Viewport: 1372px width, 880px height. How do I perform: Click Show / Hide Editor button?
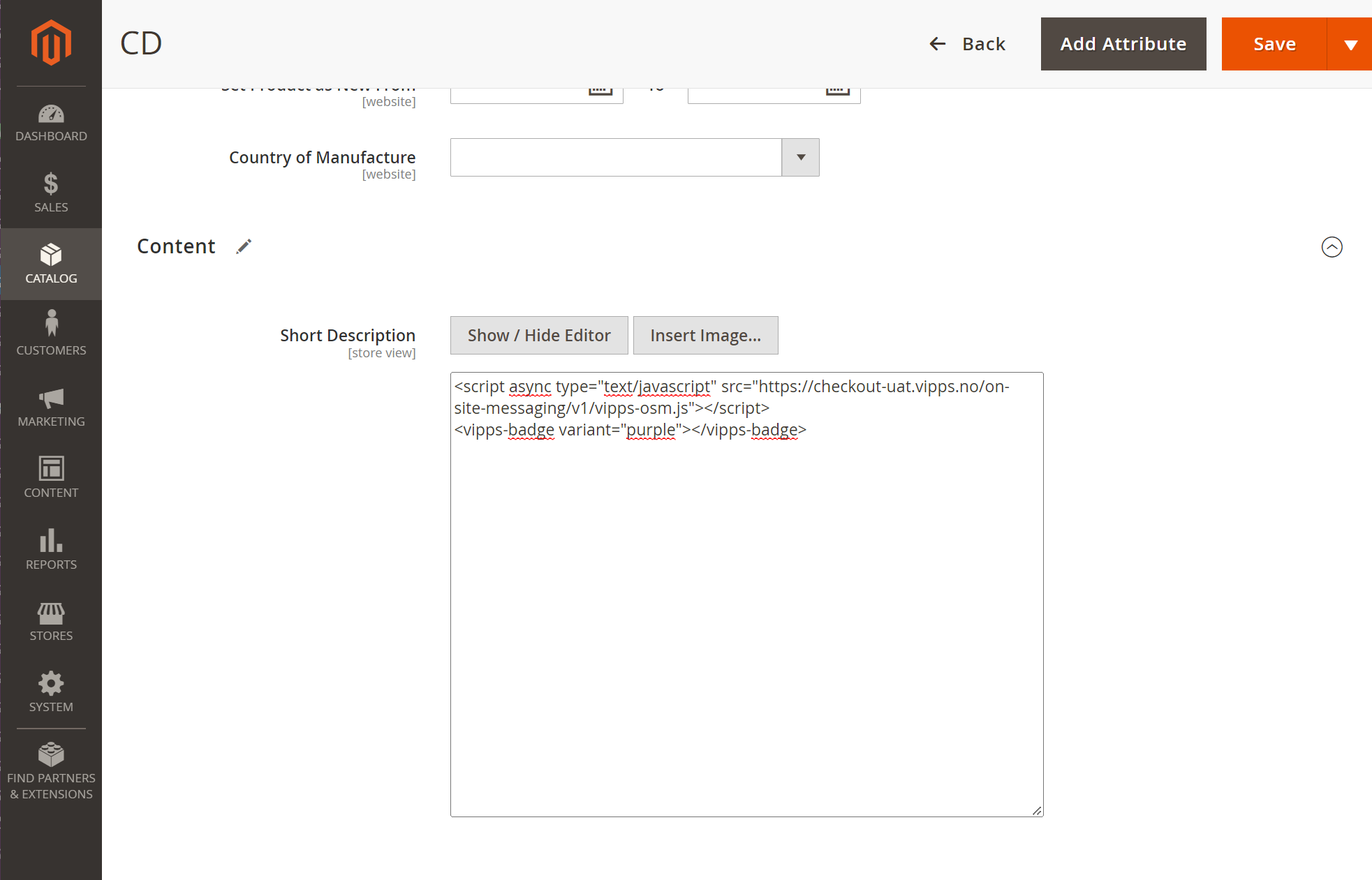click(538, 335)
